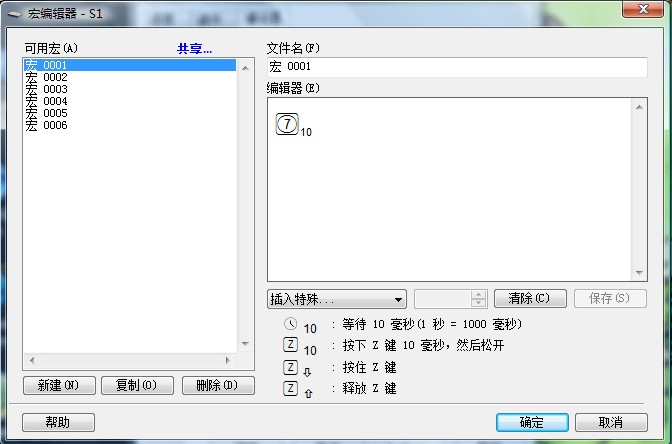Click the 清除(C) button

click(530, 298)
